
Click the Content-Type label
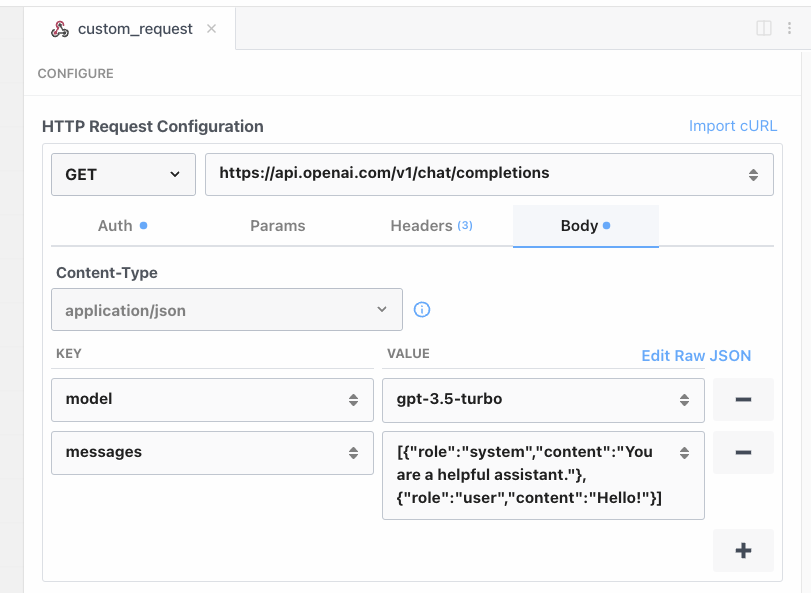coord(107,272)
